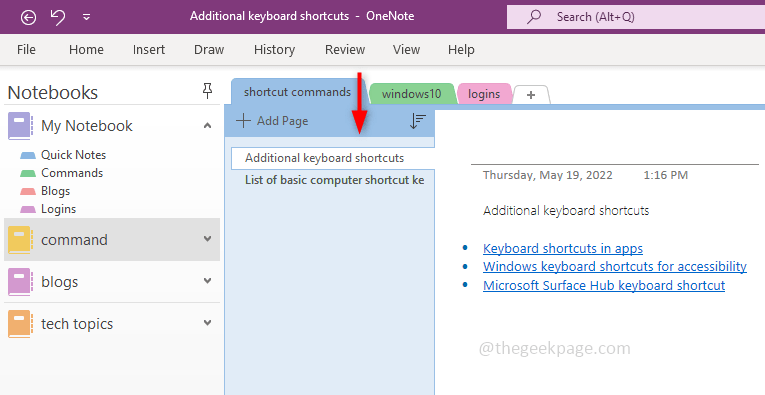The height and width of the screenshot is (395, 765).
Task: Switch to windows10 section tab
Action: 411,94
